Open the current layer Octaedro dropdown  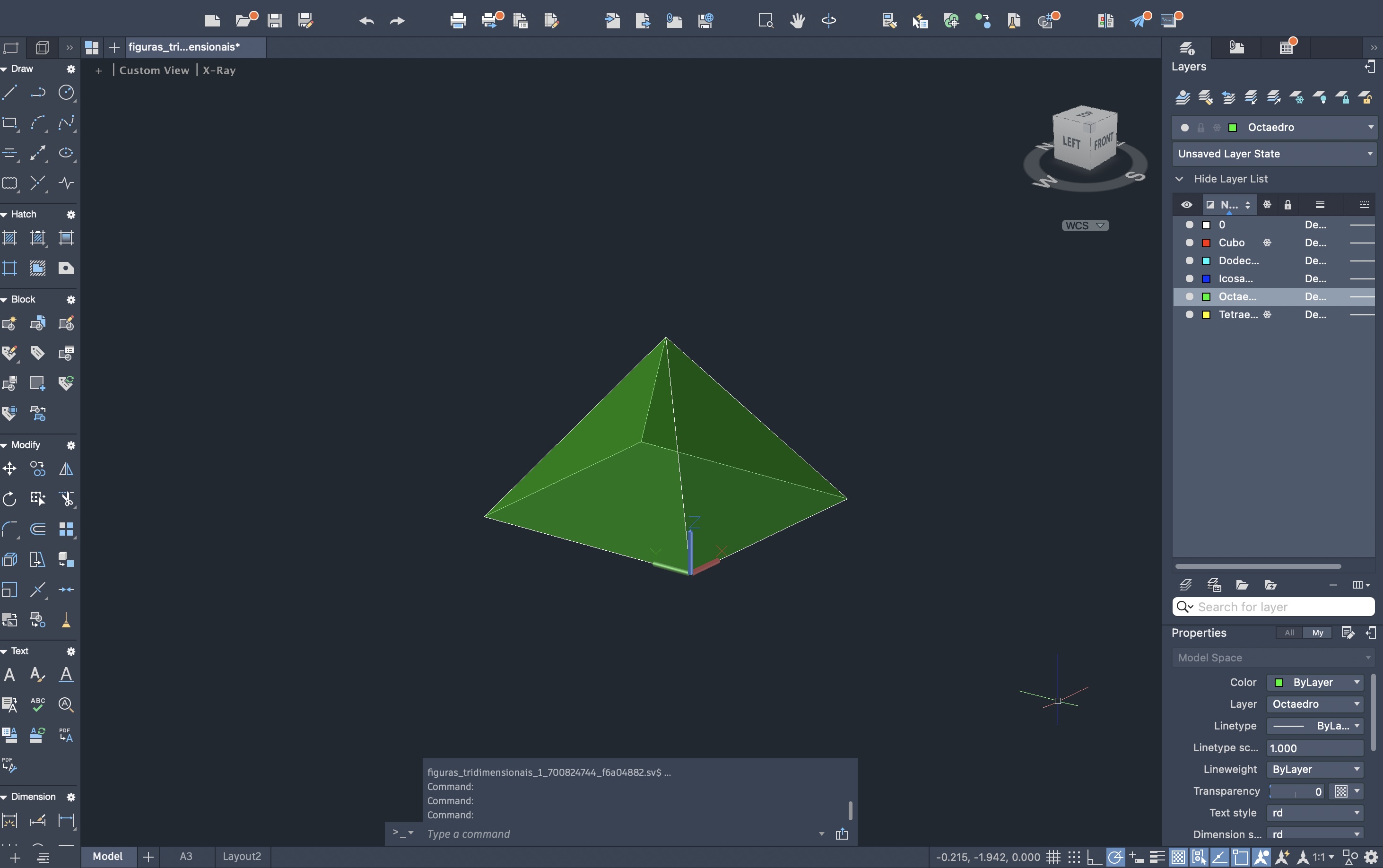pos(1370,128)
